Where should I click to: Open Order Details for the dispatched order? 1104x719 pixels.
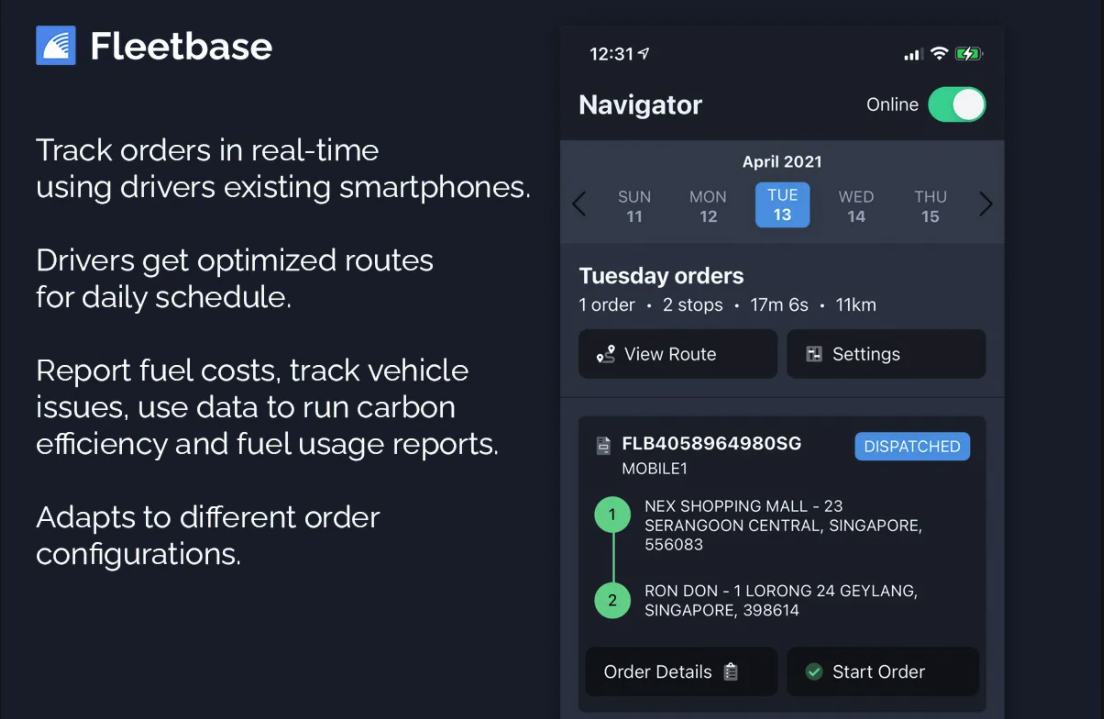(x=681, y=672)
